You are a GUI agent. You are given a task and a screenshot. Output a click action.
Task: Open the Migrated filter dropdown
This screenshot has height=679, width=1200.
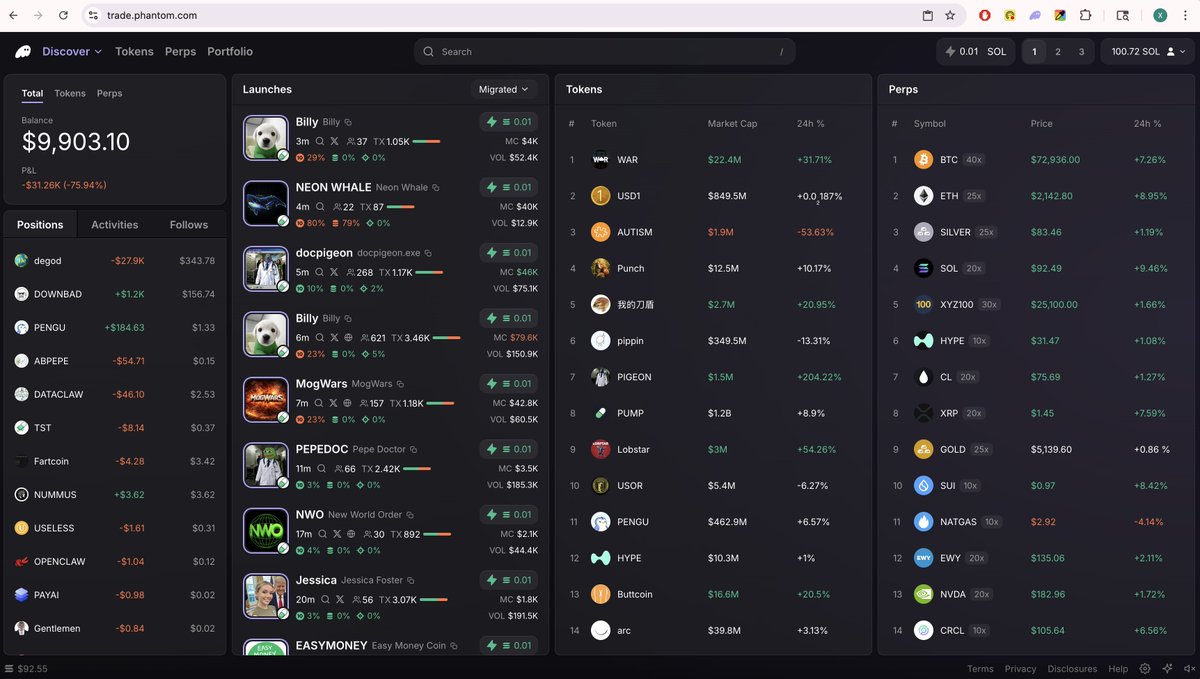coord(504,90)
